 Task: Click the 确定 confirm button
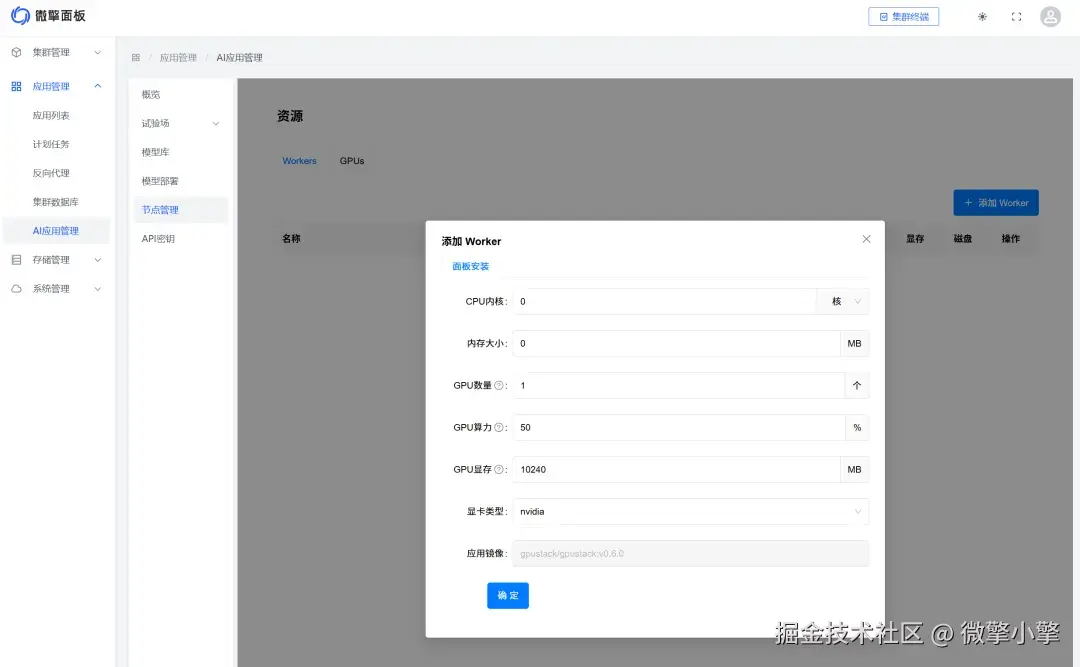507,594
